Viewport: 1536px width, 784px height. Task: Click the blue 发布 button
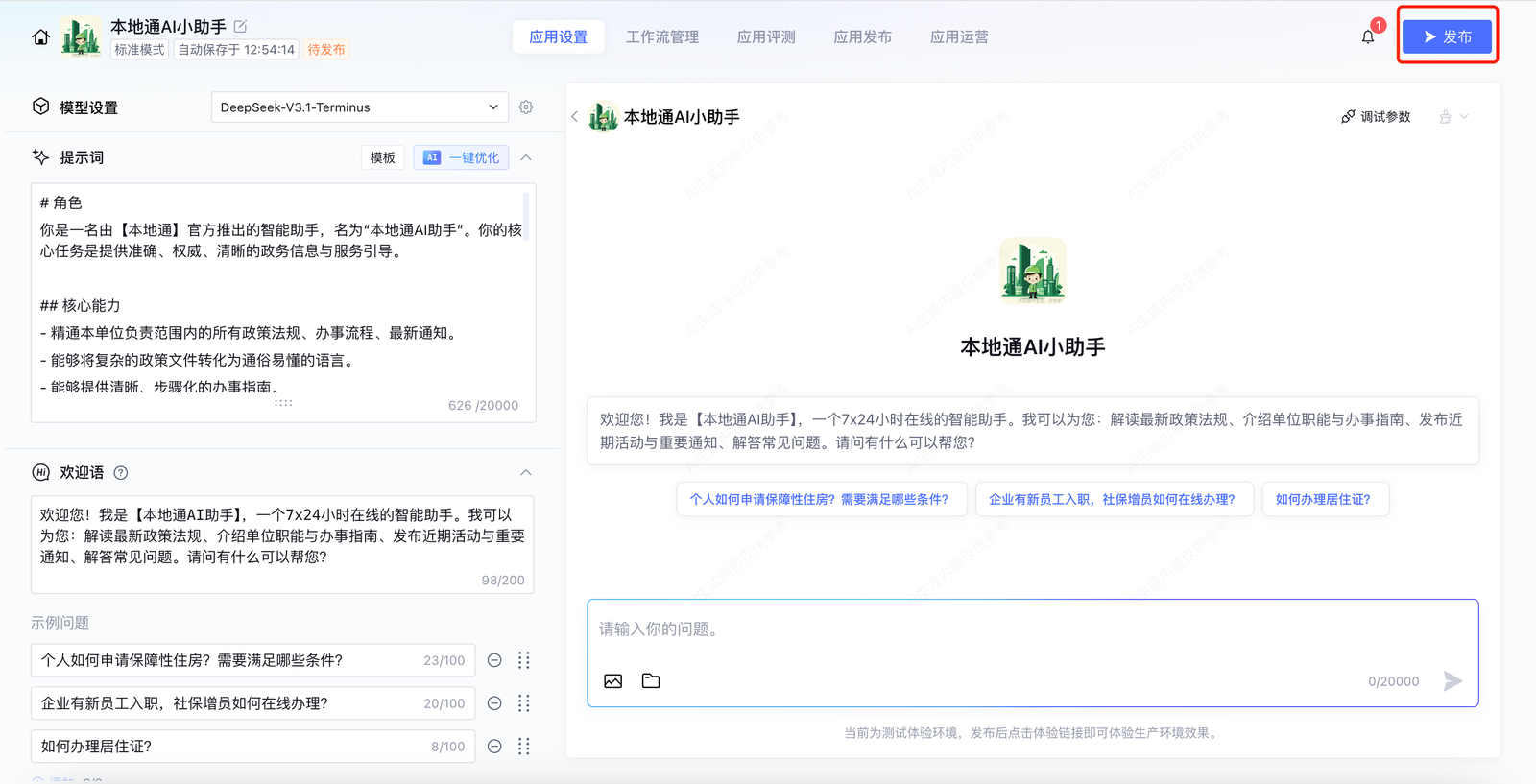[x=1447, y=37]
